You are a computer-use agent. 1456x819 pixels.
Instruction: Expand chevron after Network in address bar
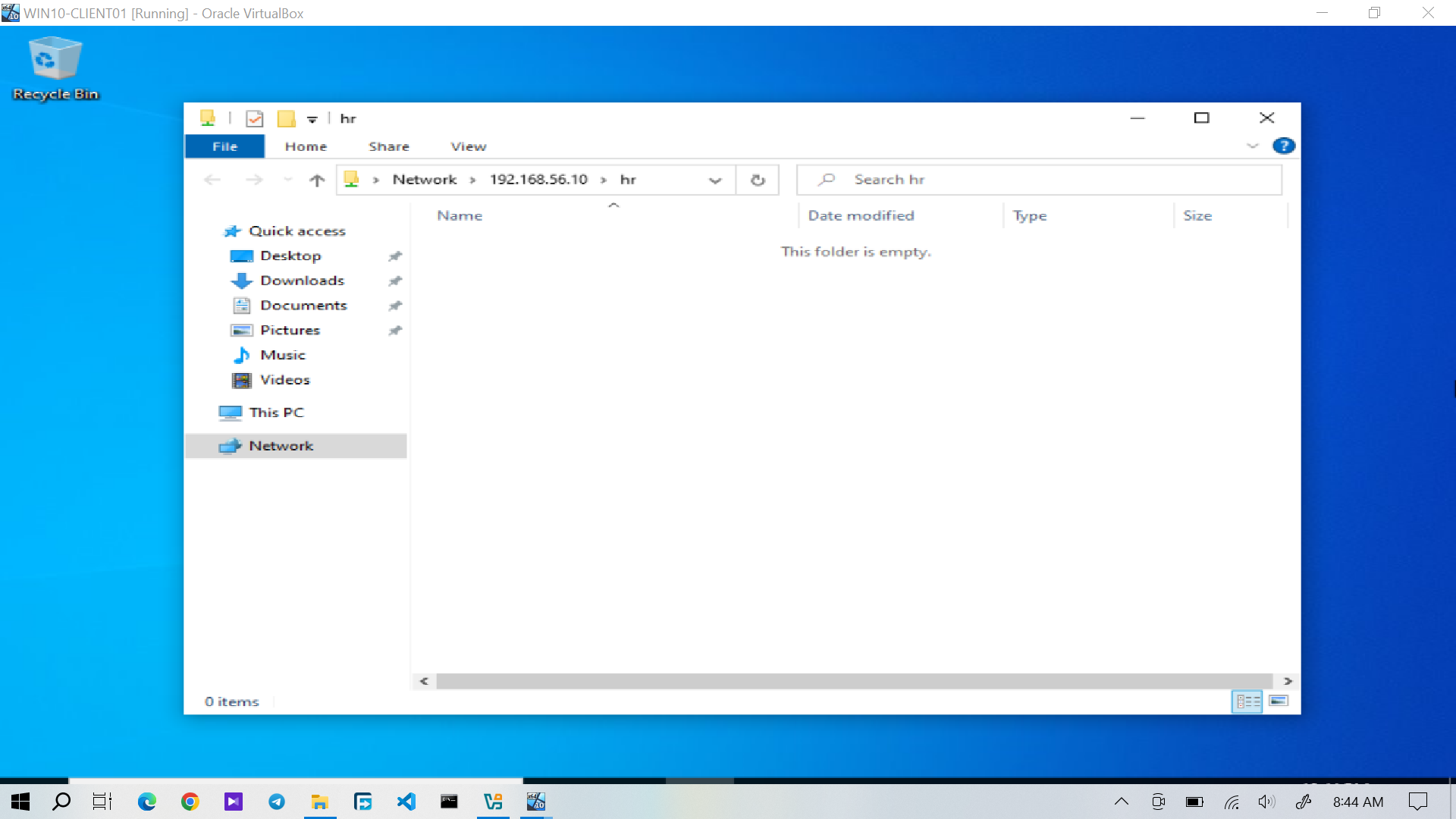click(x=472, y=180)
